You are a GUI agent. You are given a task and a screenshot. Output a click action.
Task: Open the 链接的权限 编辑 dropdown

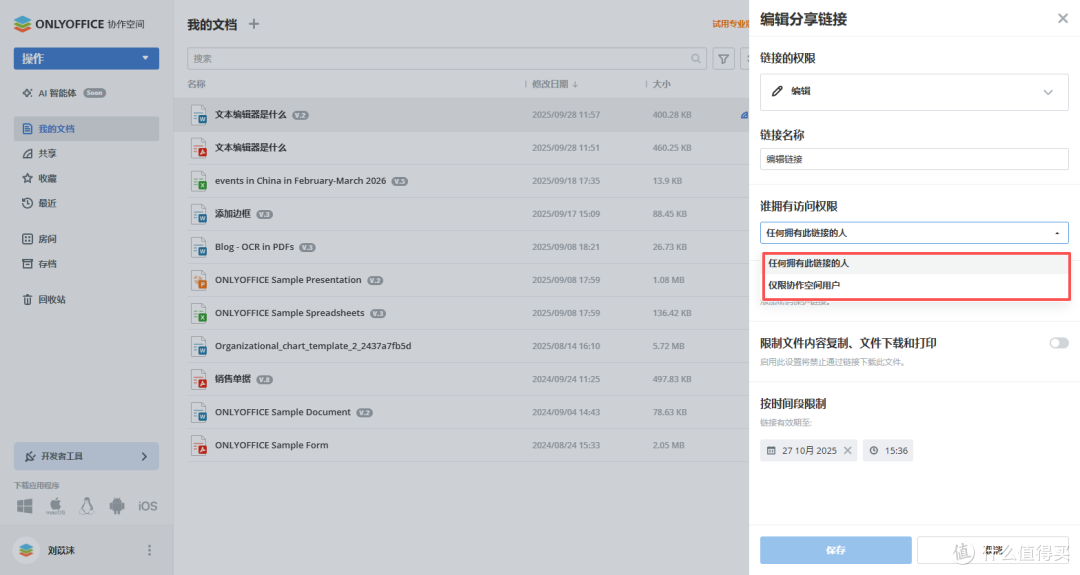click(x=914, y=92)
